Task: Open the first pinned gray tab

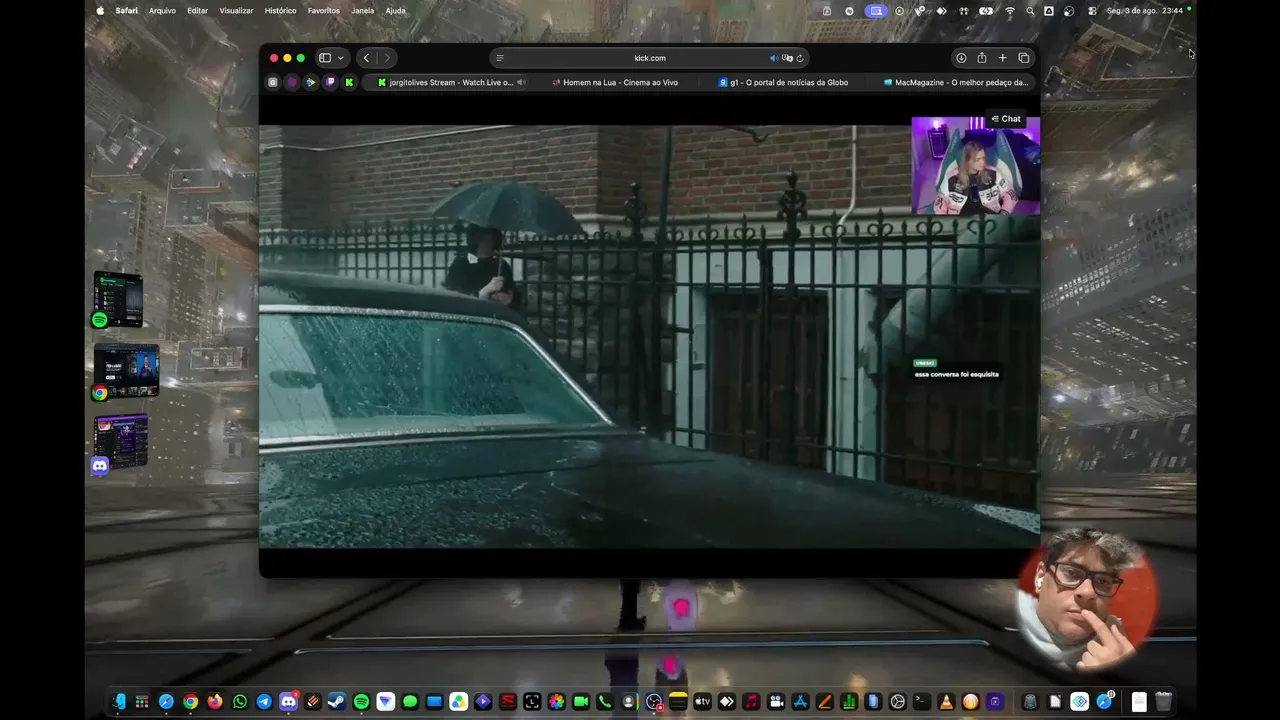Action: click(x=272, y=82)
